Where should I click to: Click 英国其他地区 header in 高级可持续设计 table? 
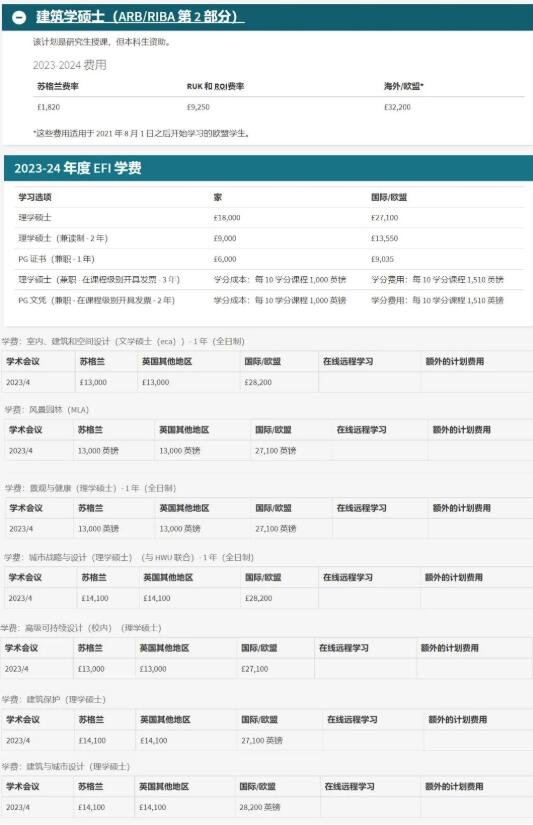coord(164,648)
